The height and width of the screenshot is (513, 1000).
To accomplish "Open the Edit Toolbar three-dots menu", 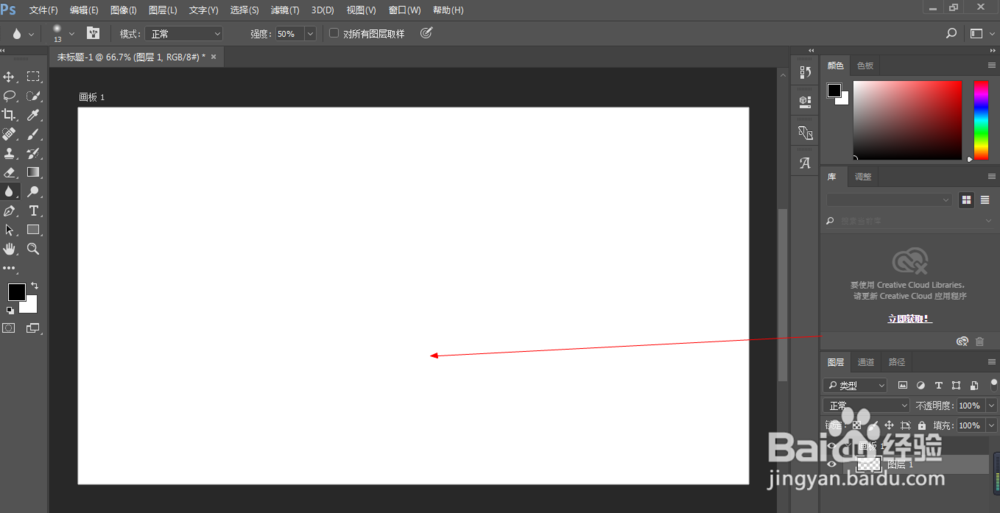I will [x=9, y=268].
